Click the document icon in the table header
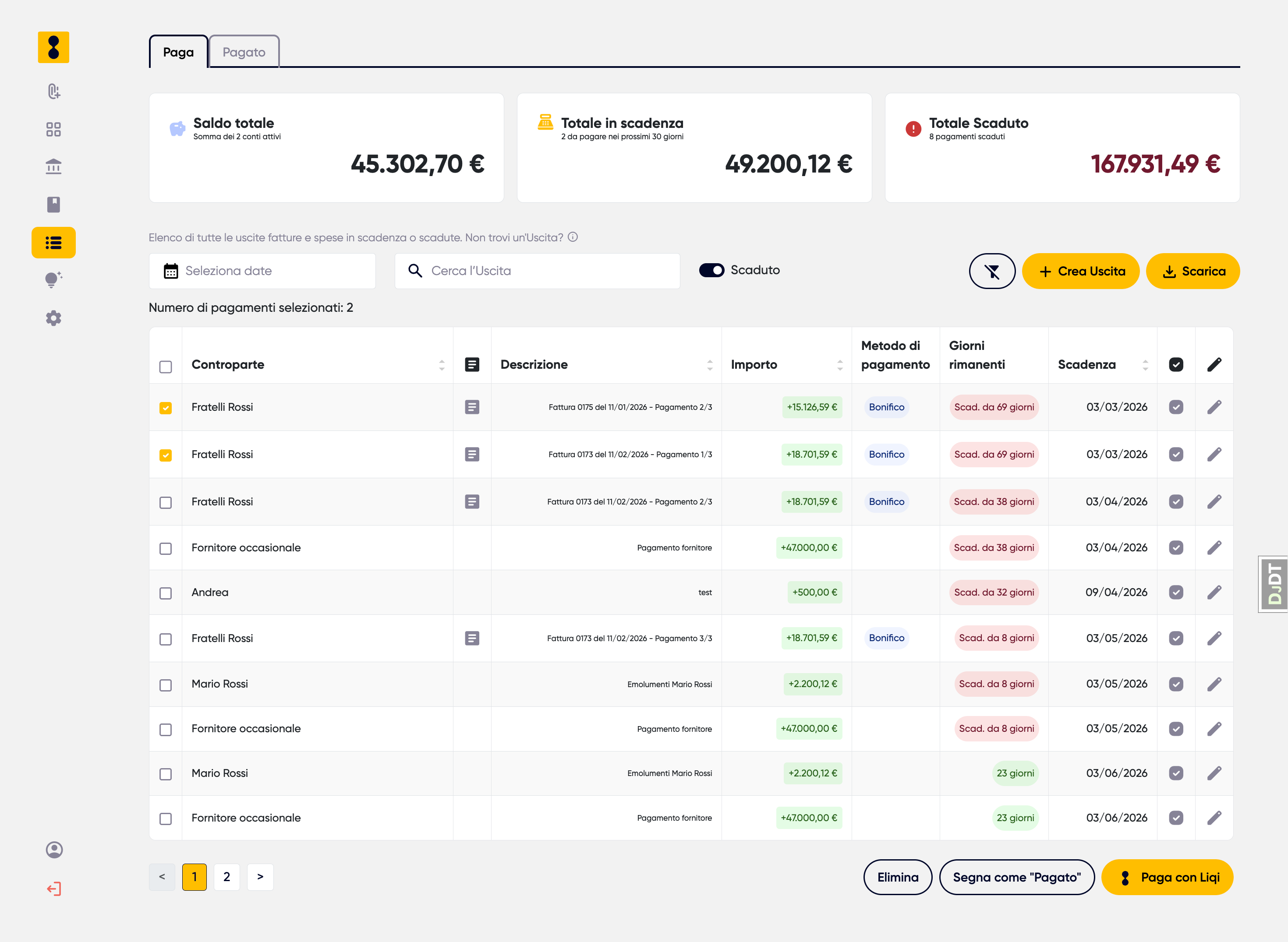1288x942 pixels. click(x=472, y=364)
